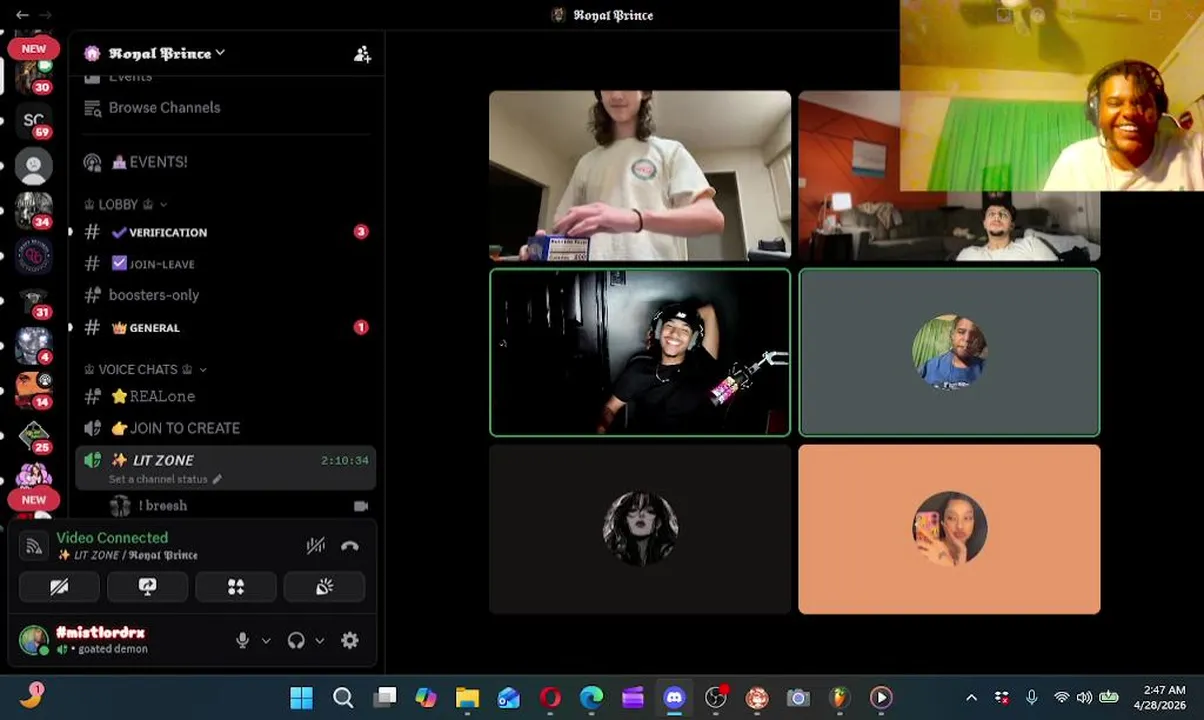This screenshot has height=720, width=1204.
Task: Click the ! breesh participant entry
Action: click(x=240, y=506)
